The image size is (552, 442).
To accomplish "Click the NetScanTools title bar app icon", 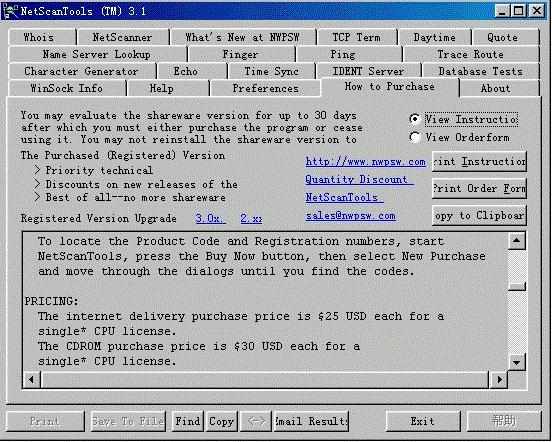I will [10, 11].
